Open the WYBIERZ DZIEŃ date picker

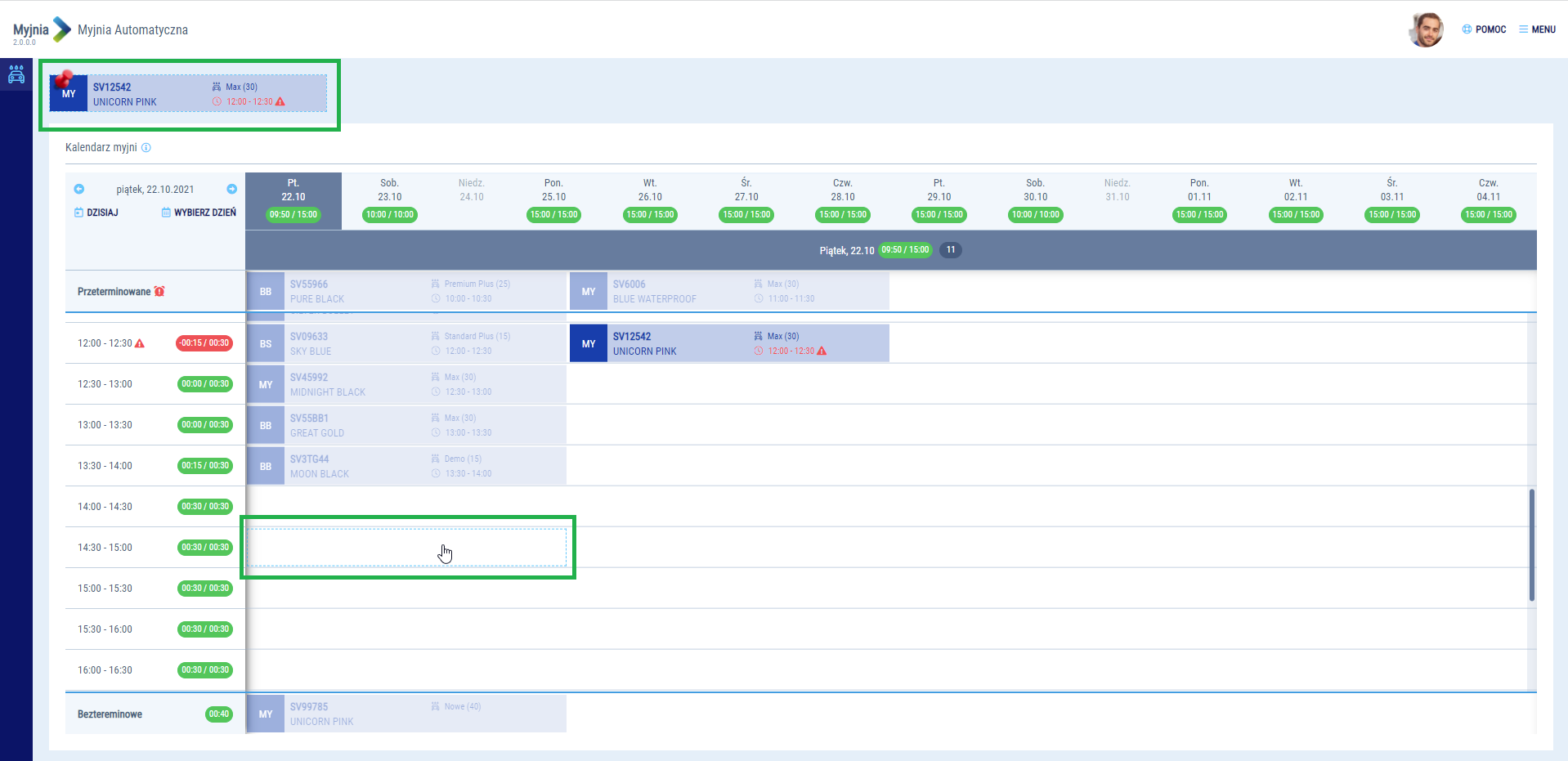(199, 213)
